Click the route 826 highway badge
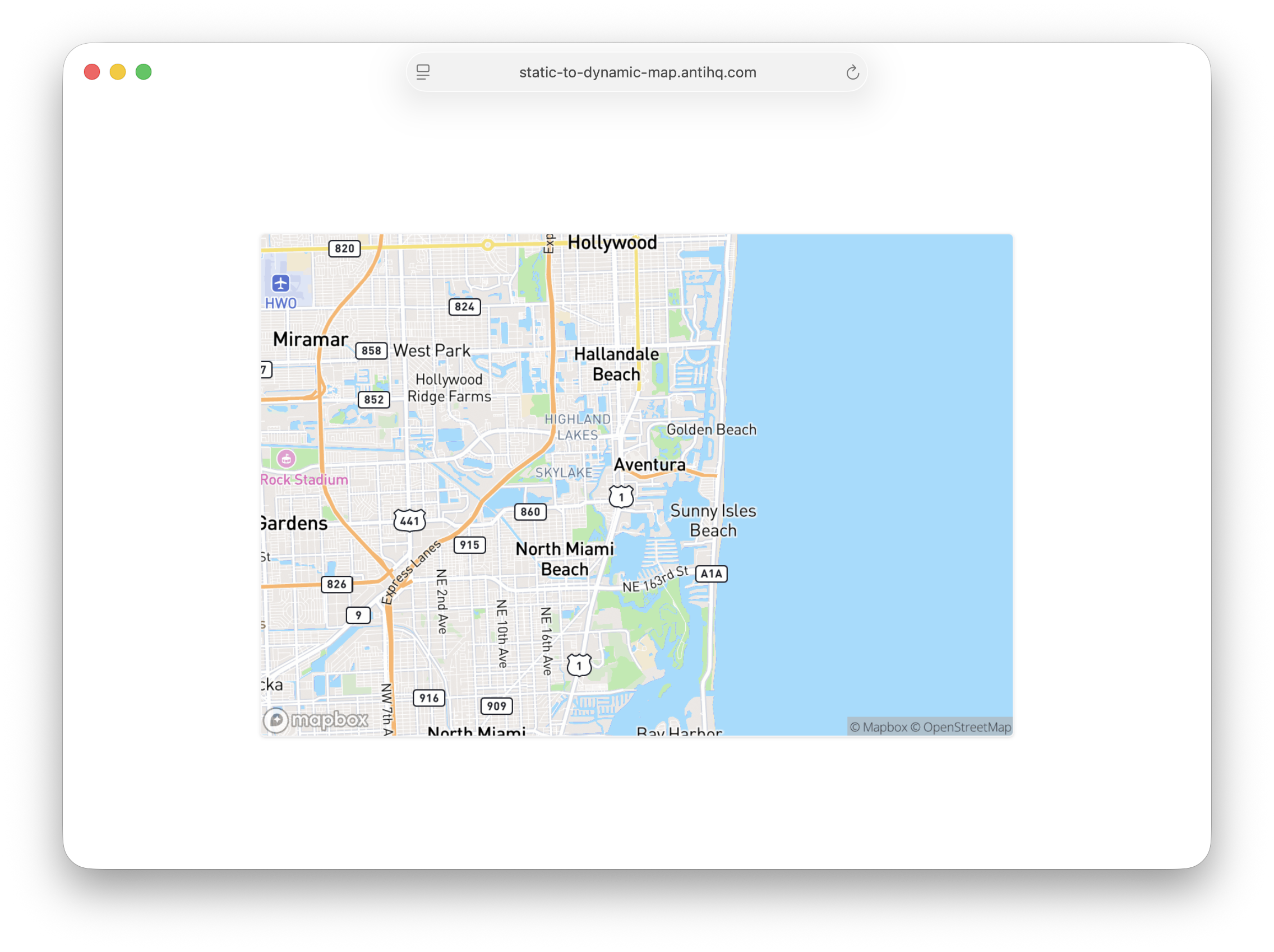Viewport: 1274px width, 952px height. (336, 584)
